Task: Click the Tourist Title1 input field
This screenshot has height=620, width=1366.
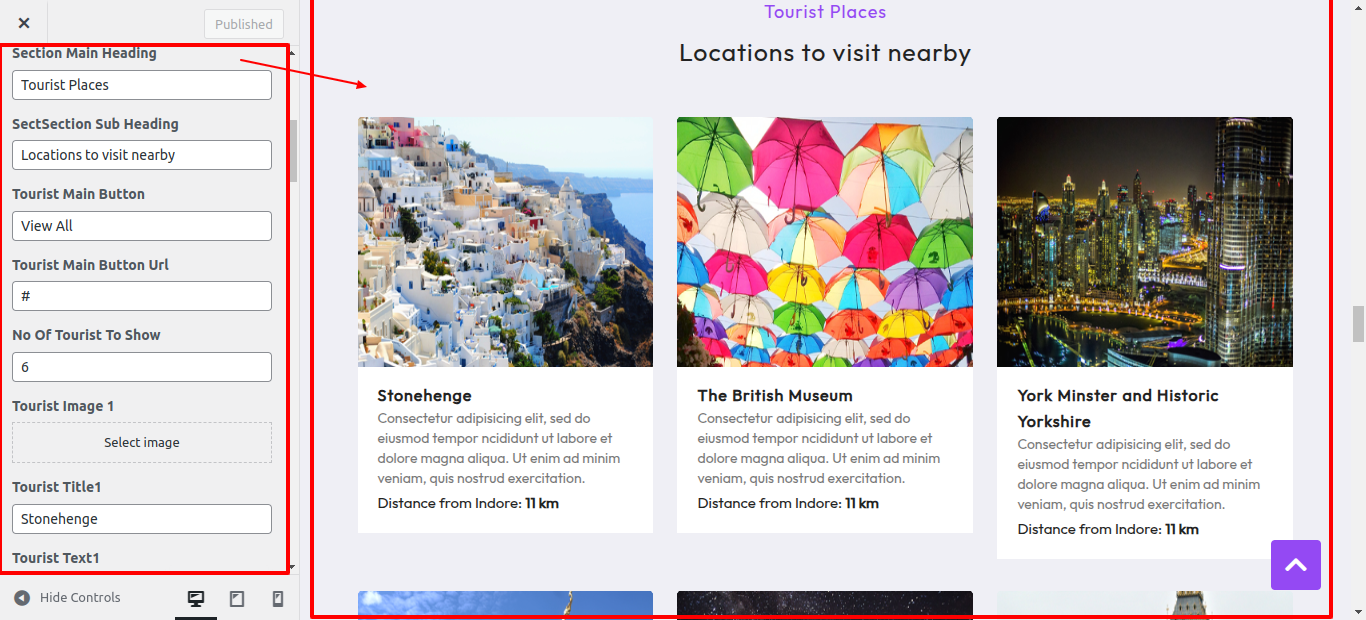Action: point(142,519)
